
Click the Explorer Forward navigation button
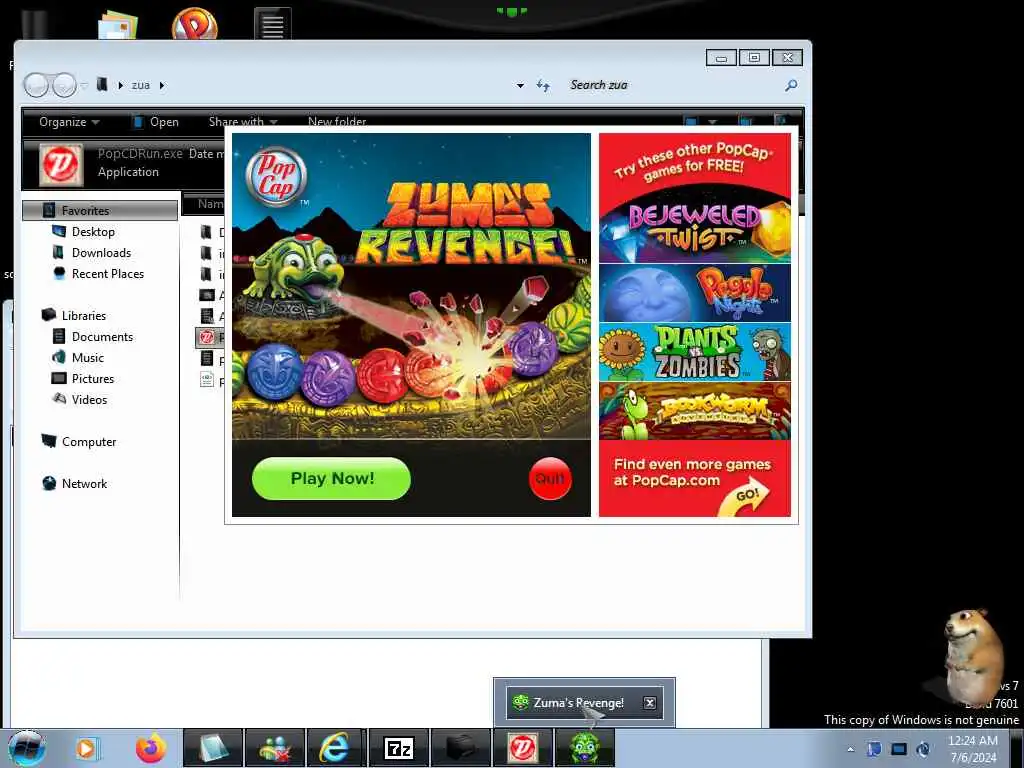coord(64,85)
